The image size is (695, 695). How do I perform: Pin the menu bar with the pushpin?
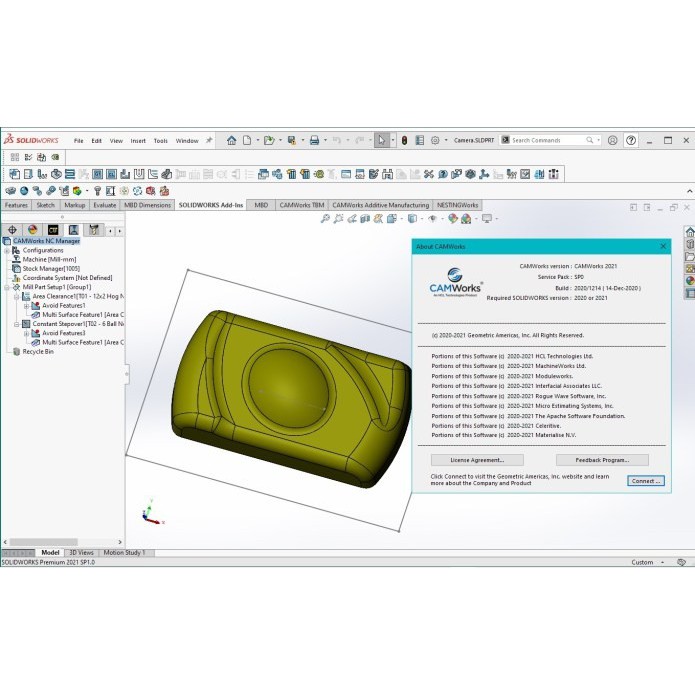tap(209, 141)
